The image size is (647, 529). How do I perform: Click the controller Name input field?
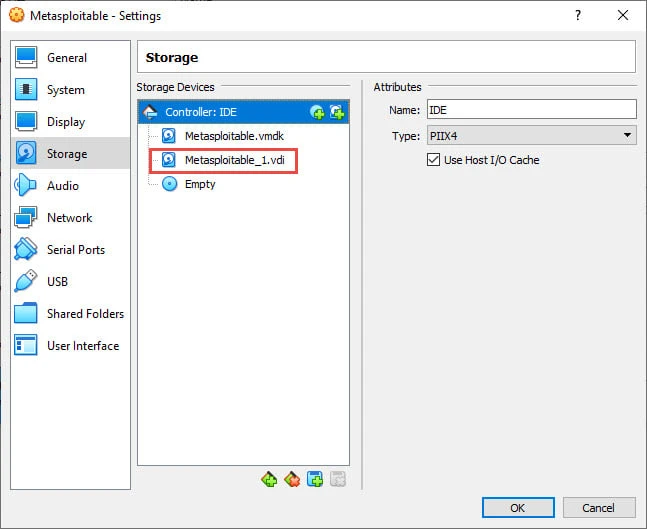click(x=531, y=110)
